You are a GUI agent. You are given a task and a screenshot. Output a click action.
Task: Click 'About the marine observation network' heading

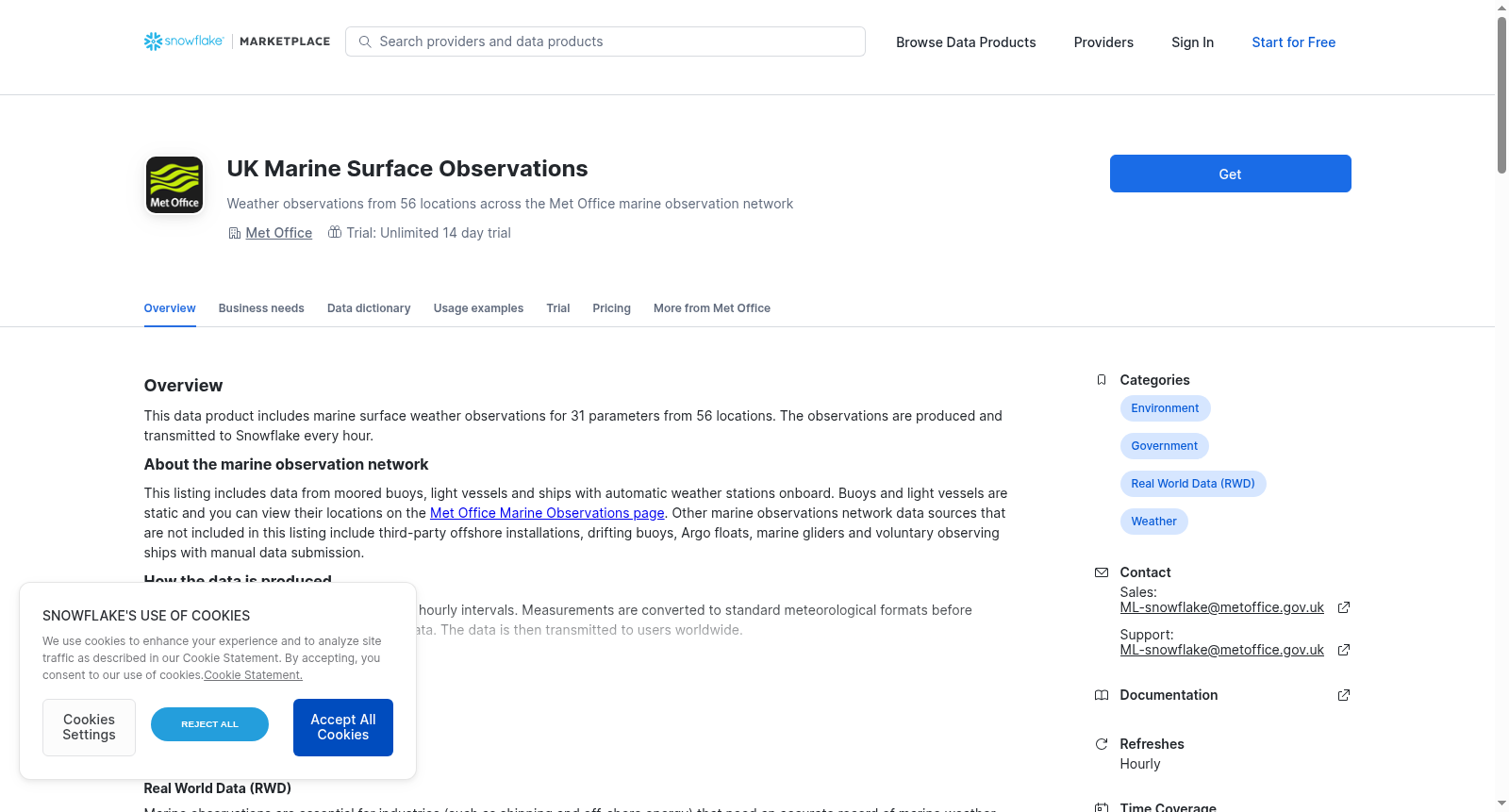pos(286,465)
